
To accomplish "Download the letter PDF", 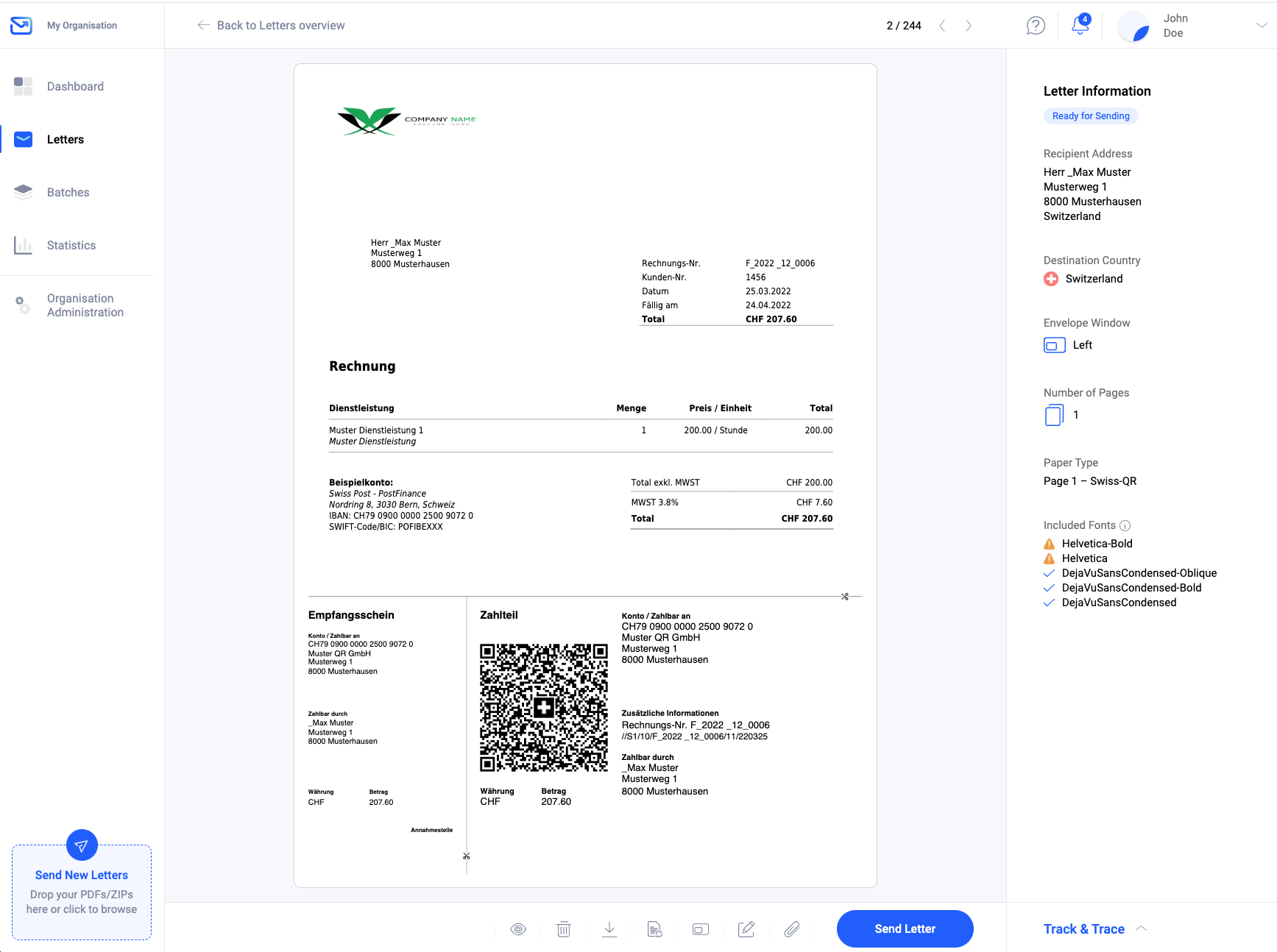I will coord(609,929).
